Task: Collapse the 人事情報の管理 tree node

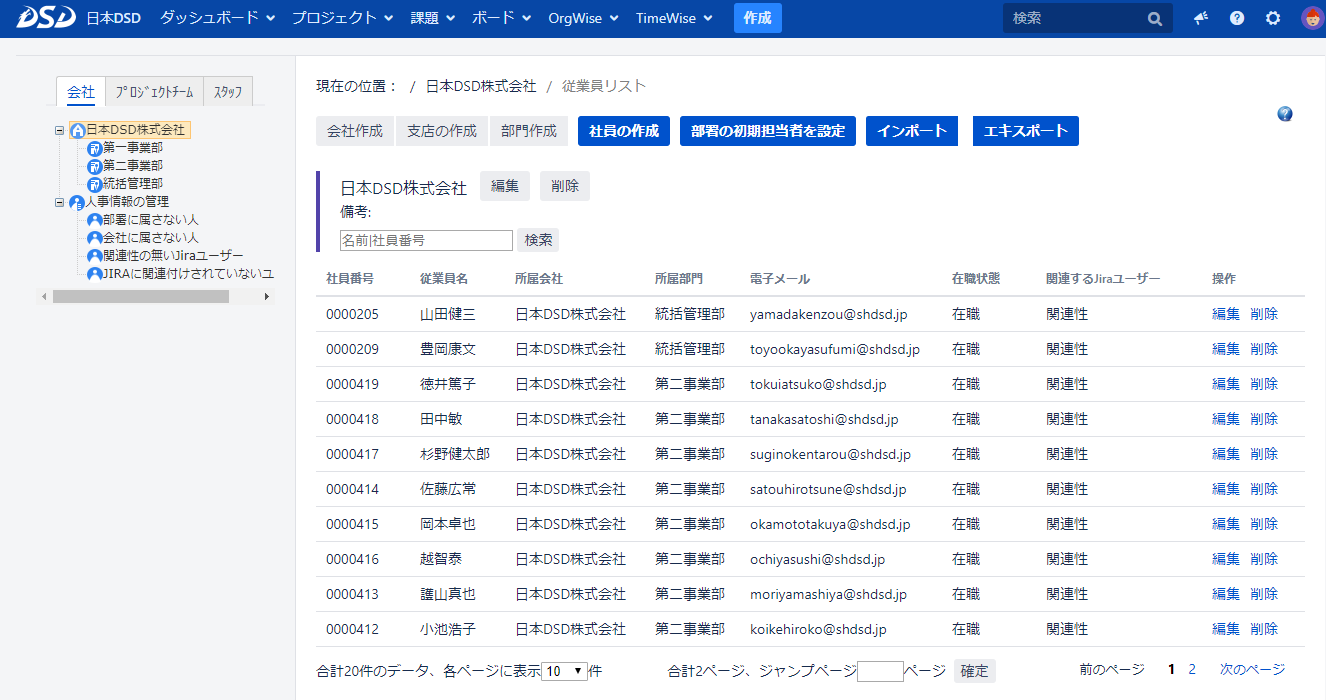Action: coord(60,202)
